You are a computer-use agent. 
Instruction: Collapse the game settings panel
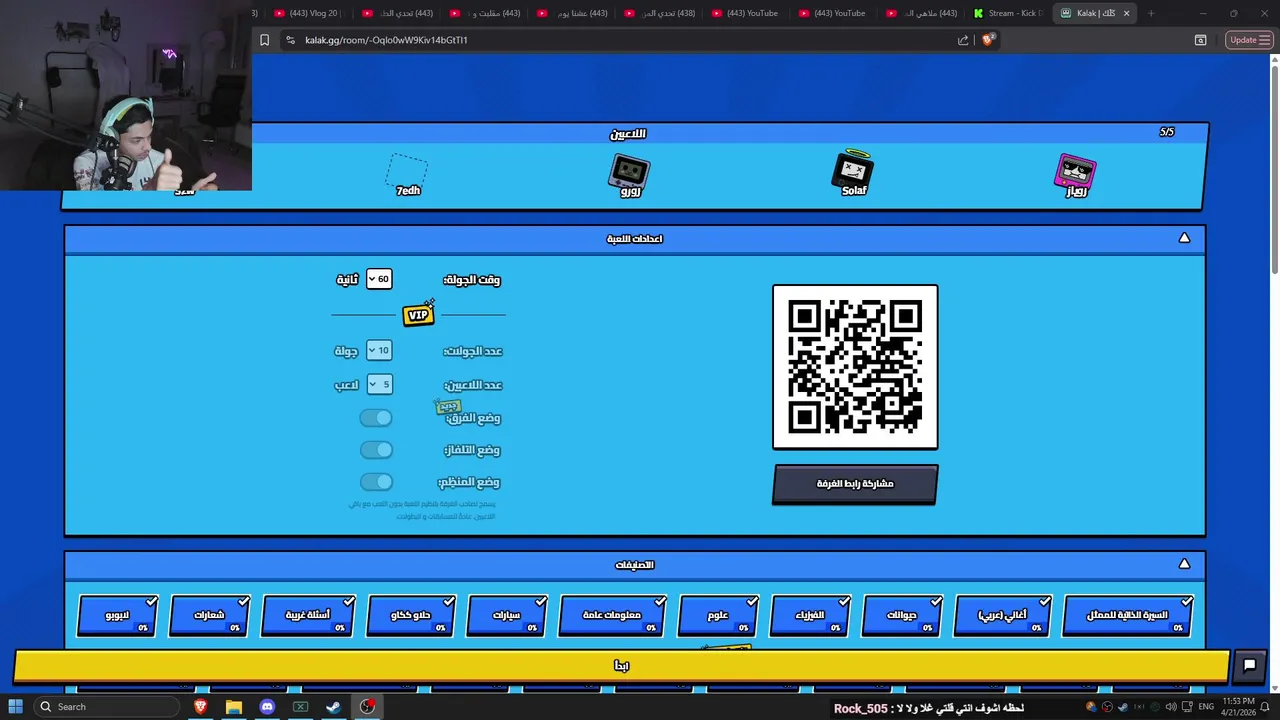1184,238
